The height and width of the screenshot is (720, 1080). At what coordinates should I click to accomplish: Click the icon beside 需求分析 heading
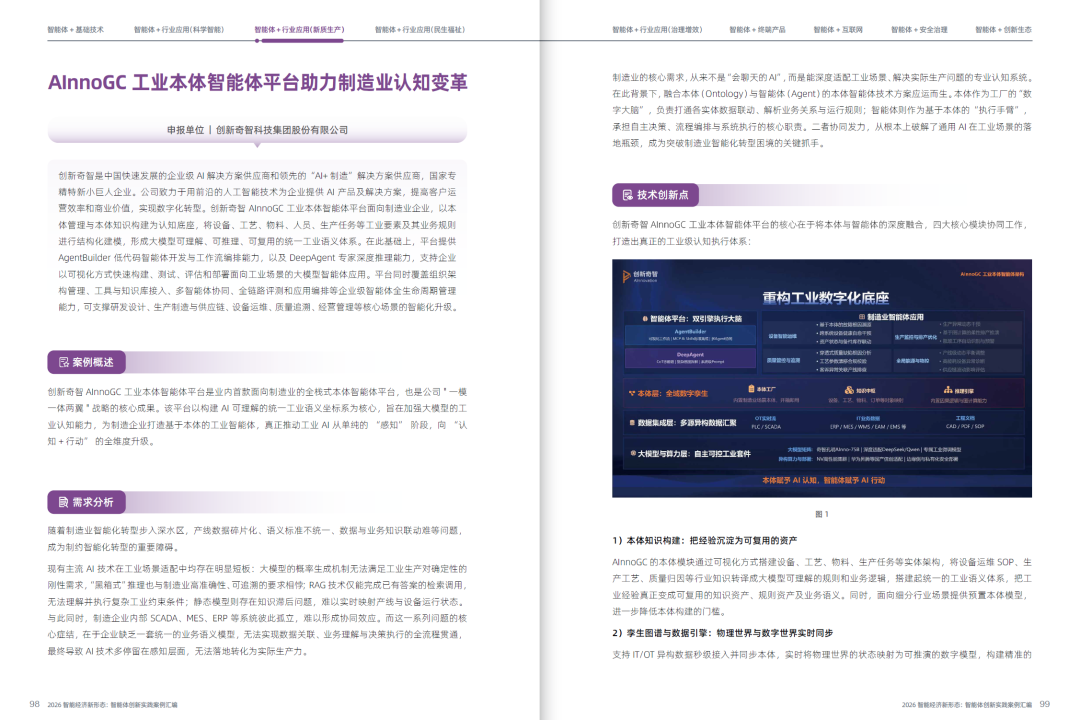point(63,502)
